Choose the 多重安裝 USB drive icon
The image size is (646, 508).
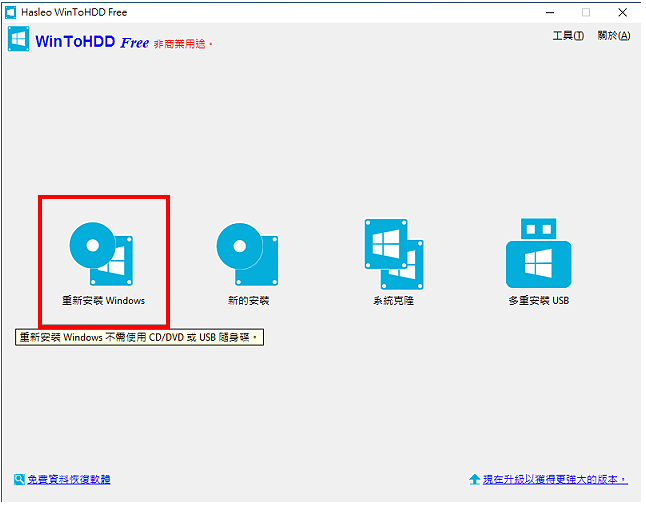click(x=538, y=253)
